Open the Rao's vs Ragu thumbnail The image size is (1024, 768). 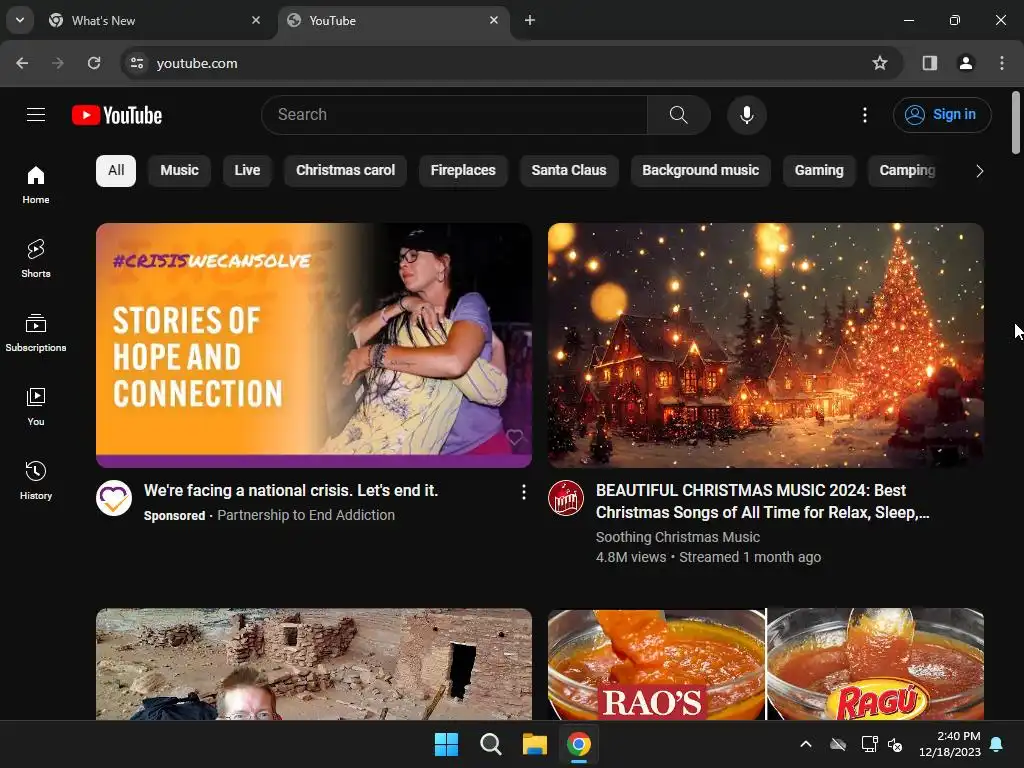point(765,664)
